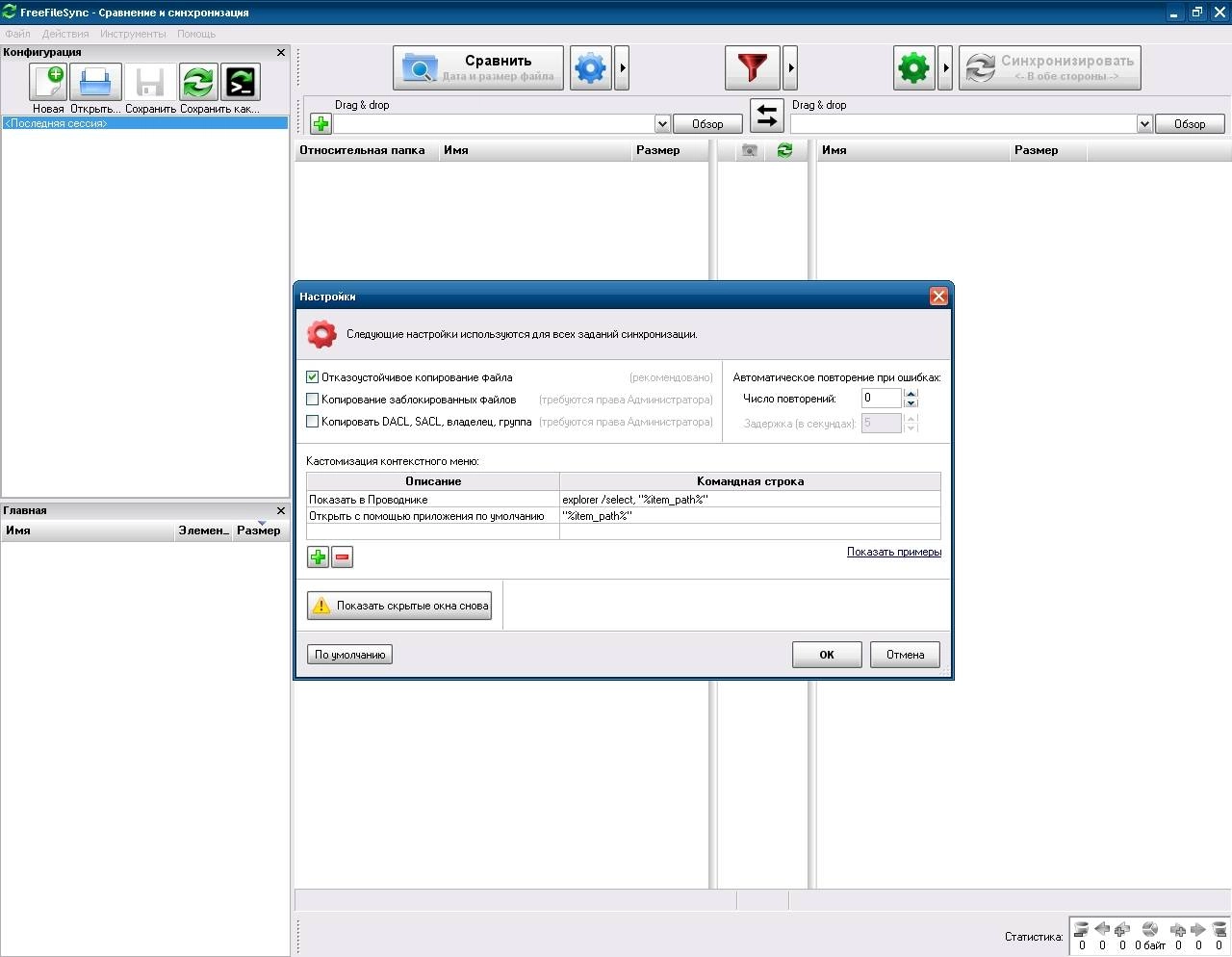Click the Сравнить compare button

tap(478, 68)
